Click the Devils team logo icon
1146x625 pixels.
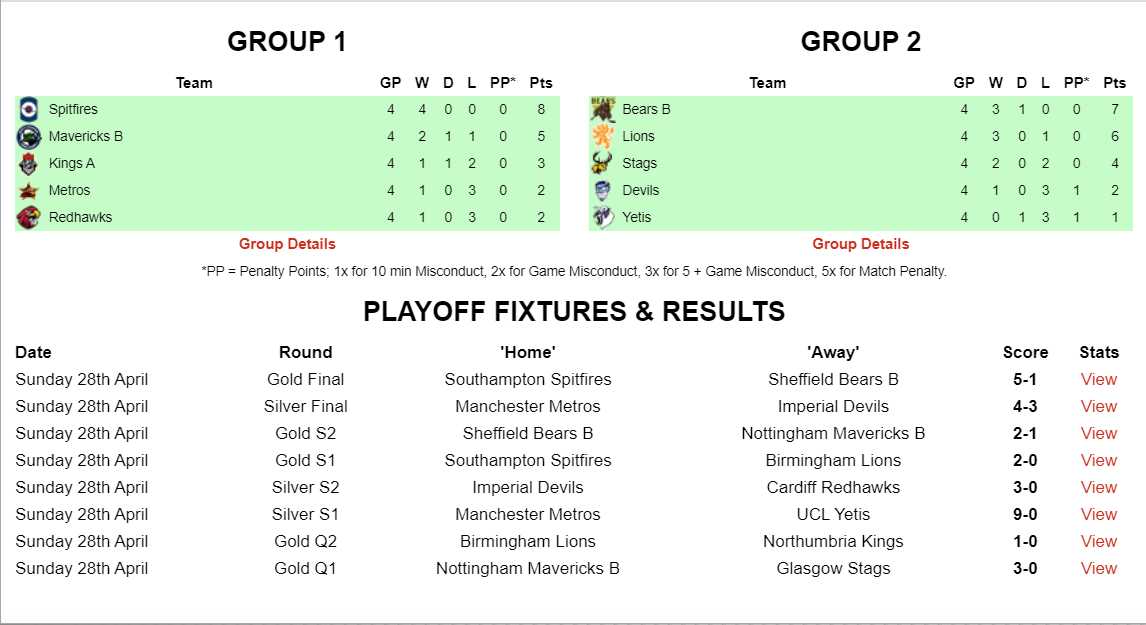pyautogui.click(x=602, y=190)
